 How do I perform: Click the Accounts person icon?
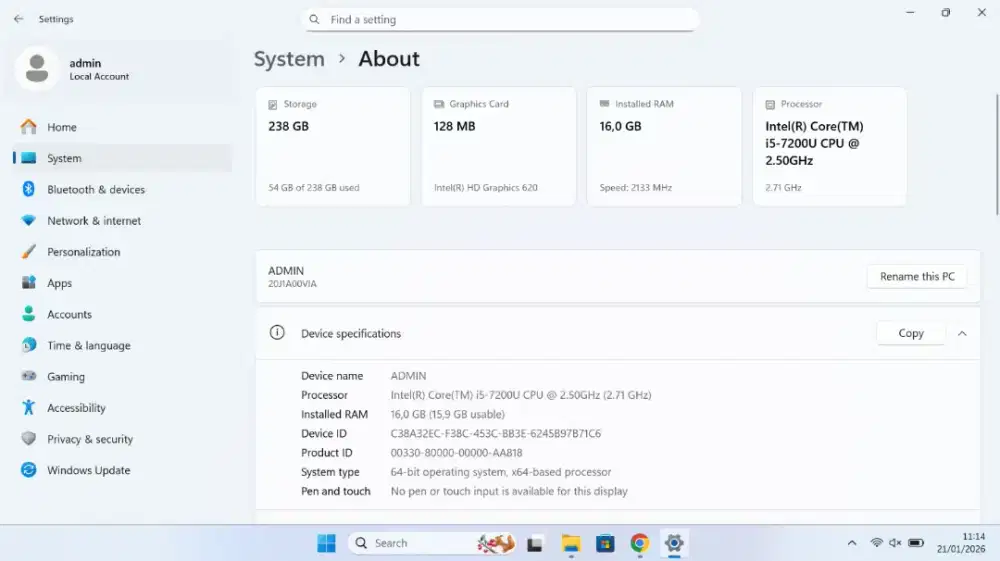(x=29, y=314)
